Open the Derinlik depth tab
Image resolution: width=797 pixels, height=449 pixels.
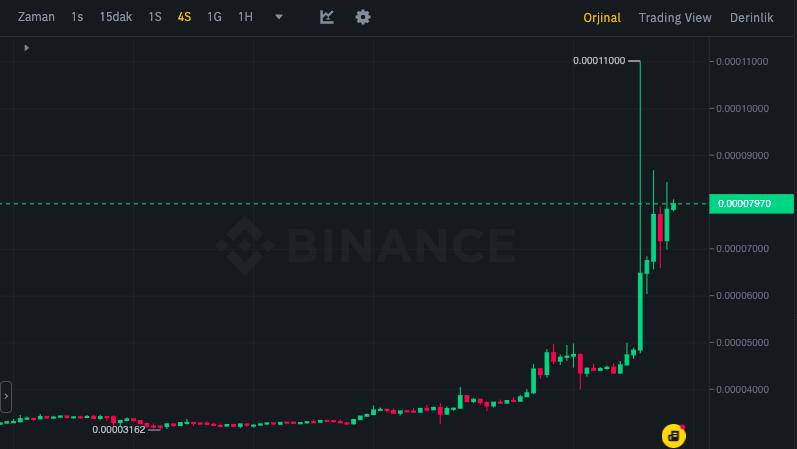point(752,17)
